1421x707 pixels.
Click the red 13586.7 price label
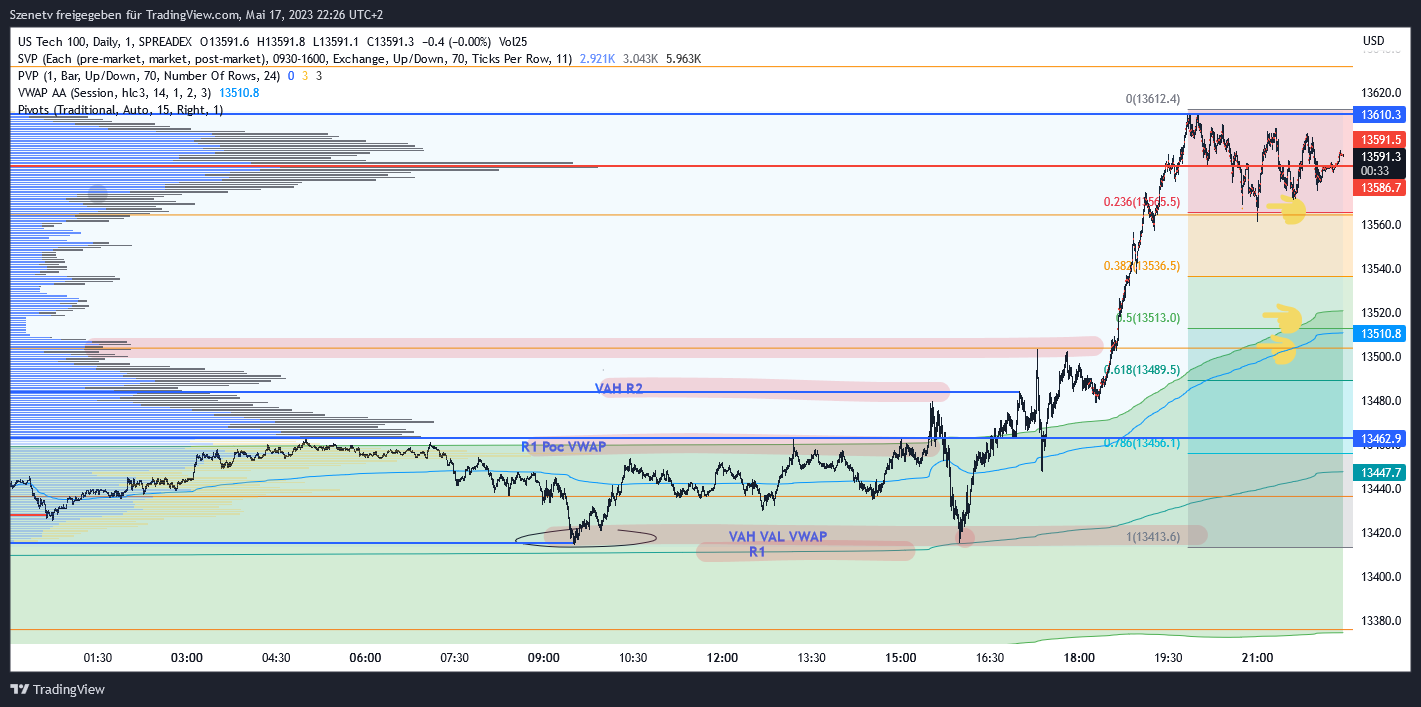[1380, 187]
